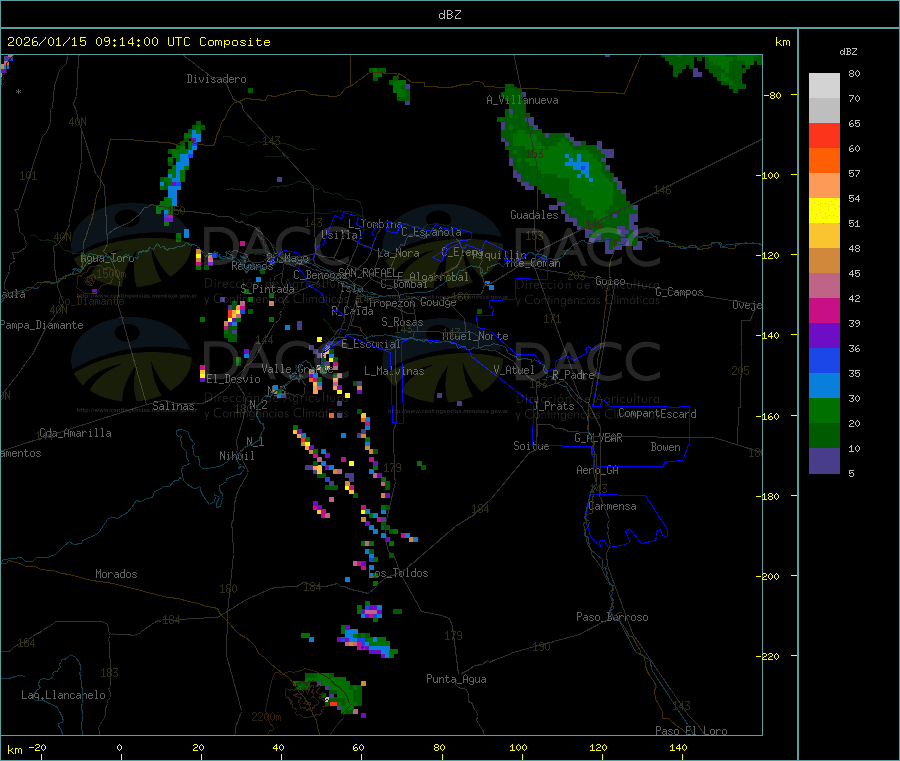Click the 'L_Malvinas' map label
This screenshot has height=761, width=900.
pyautogui.click(x=394, y=371)
